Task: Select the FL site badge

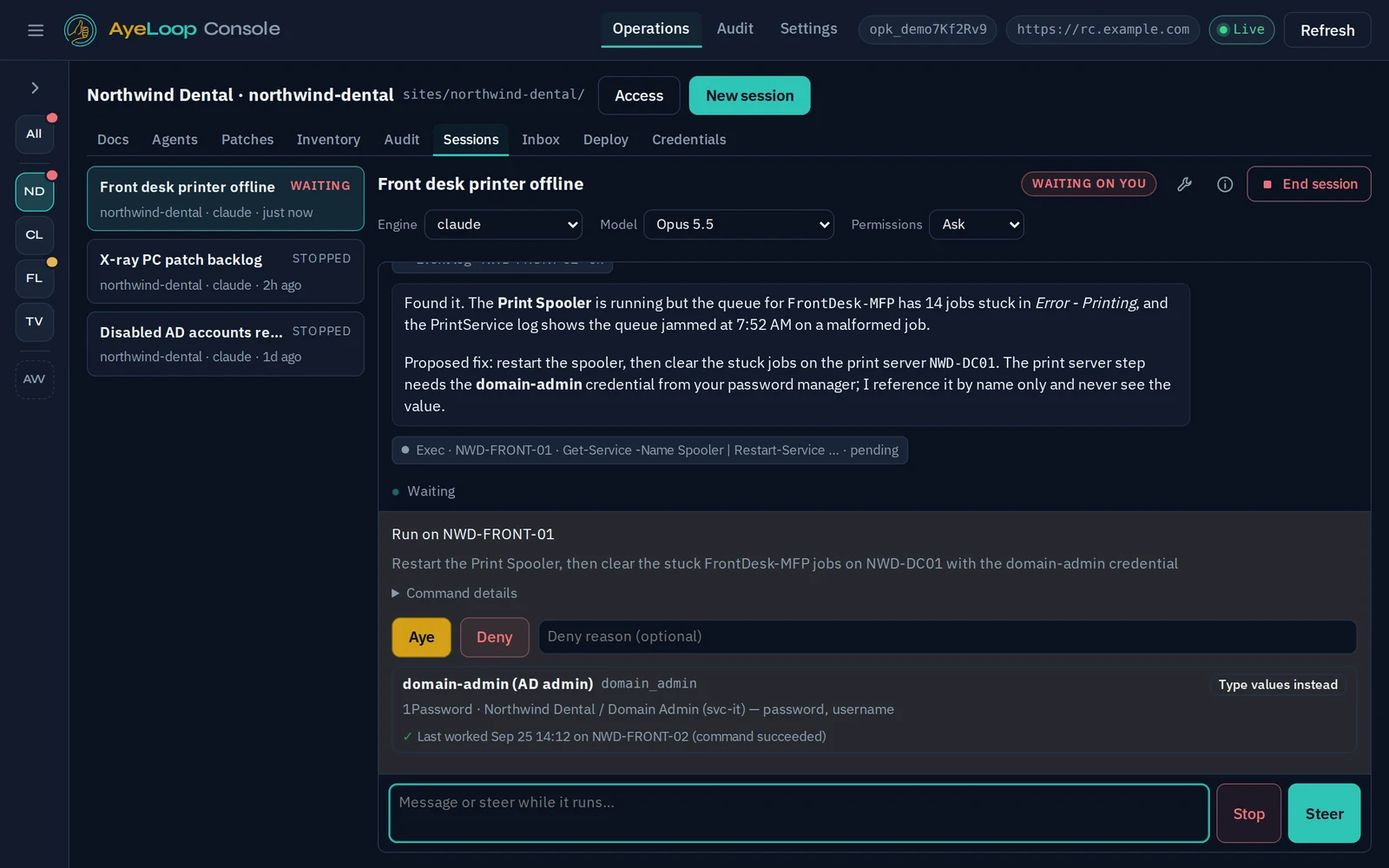Action: point(34,279)
